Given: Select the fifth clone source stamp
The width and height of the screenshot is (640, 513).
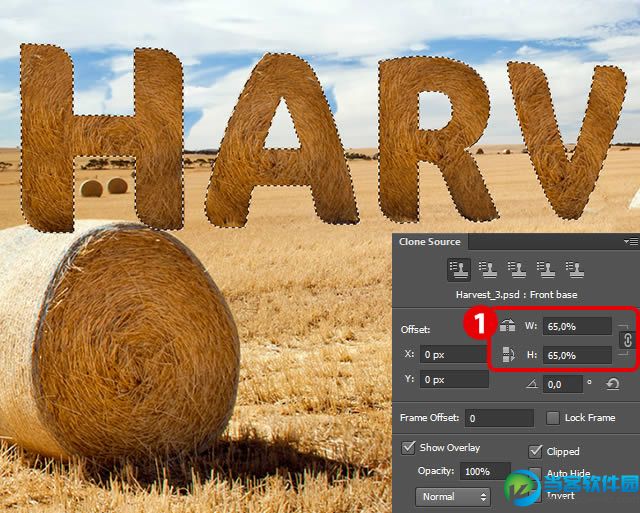Looking at the screenshot, I should click(x=575, y=270).
